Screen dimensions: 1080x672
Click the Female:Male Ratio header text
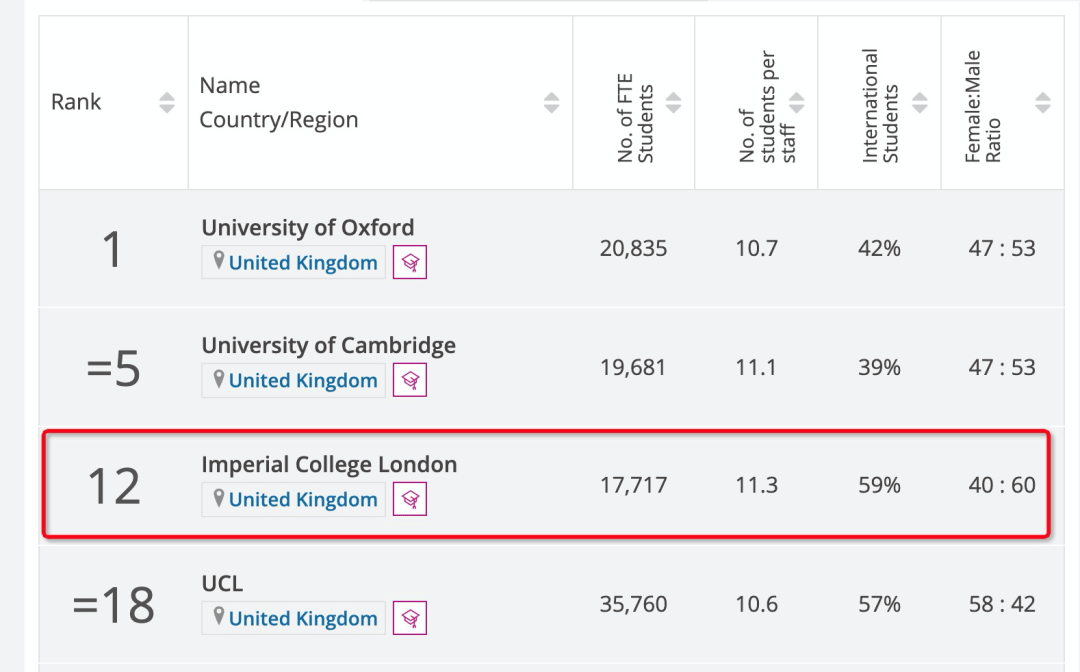pos(982,106)
